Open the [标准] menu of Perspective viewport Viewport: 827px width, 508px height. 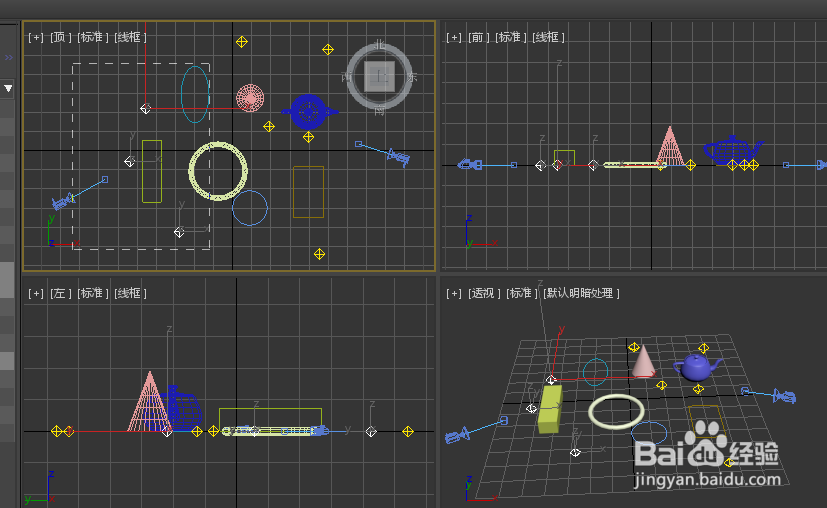pyautogui.click(x=522, y=293)
